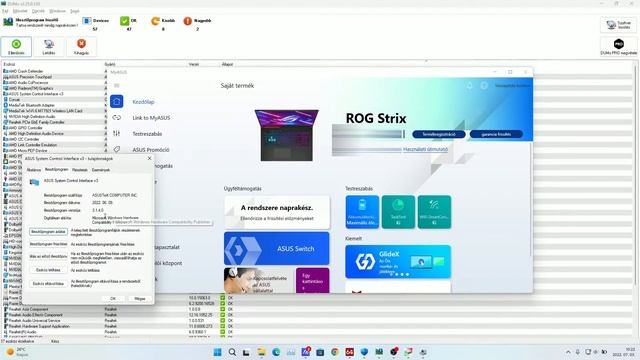Open Google Chrome from the taskbar

(335, 352)
